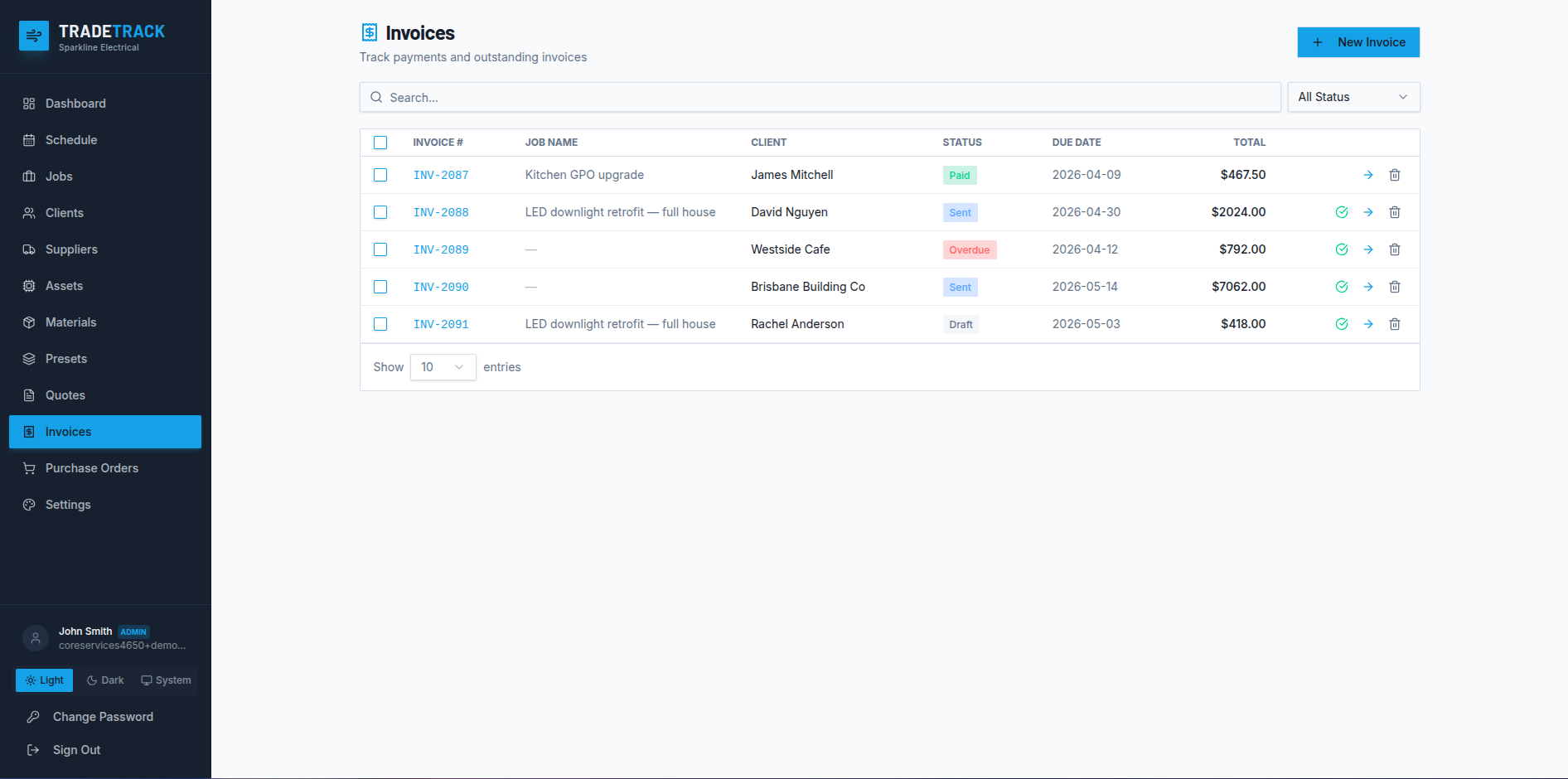Click client name Brisbane Building Co
The width and height of the screenshot is (1568, 779).
click(808, 287)
